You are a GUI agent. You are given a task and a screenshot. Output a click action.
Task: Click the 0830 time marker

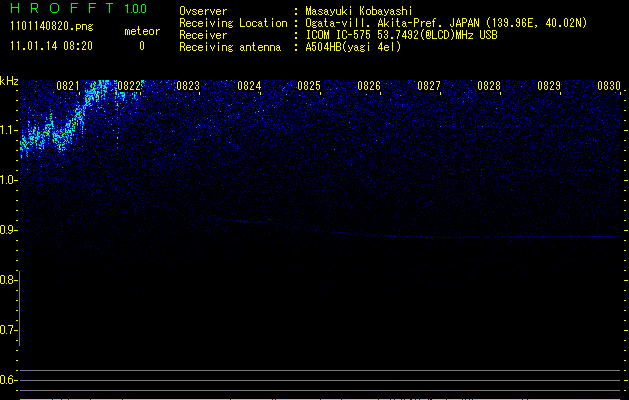coord(609,86)
